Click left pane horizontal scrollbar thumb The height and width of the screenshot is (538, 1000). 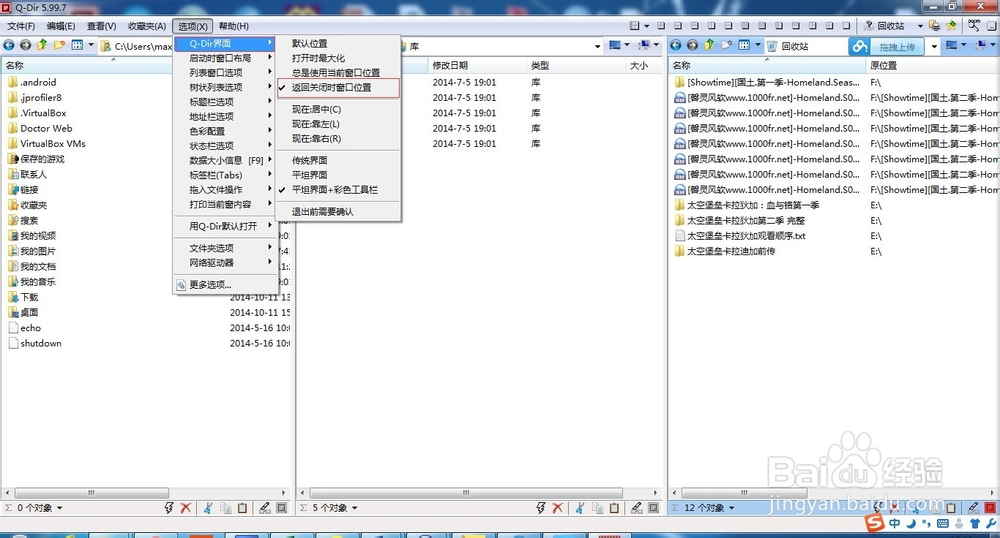(x=92, y=493)
